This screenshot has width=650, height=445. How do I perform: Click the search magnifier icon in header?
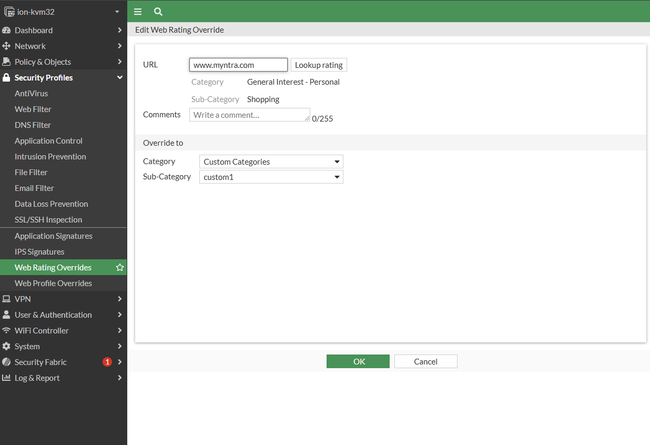point(158,12)
